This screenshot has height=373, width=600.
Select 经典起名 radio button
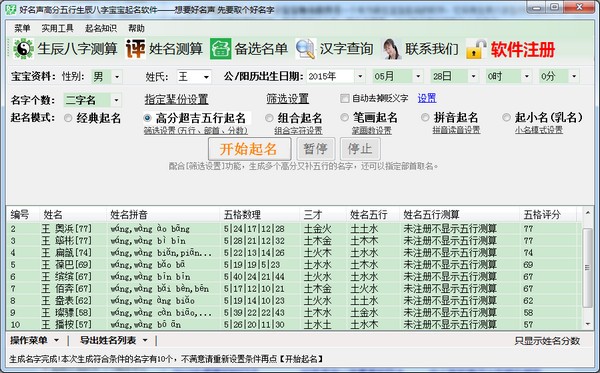pos(68,118)
